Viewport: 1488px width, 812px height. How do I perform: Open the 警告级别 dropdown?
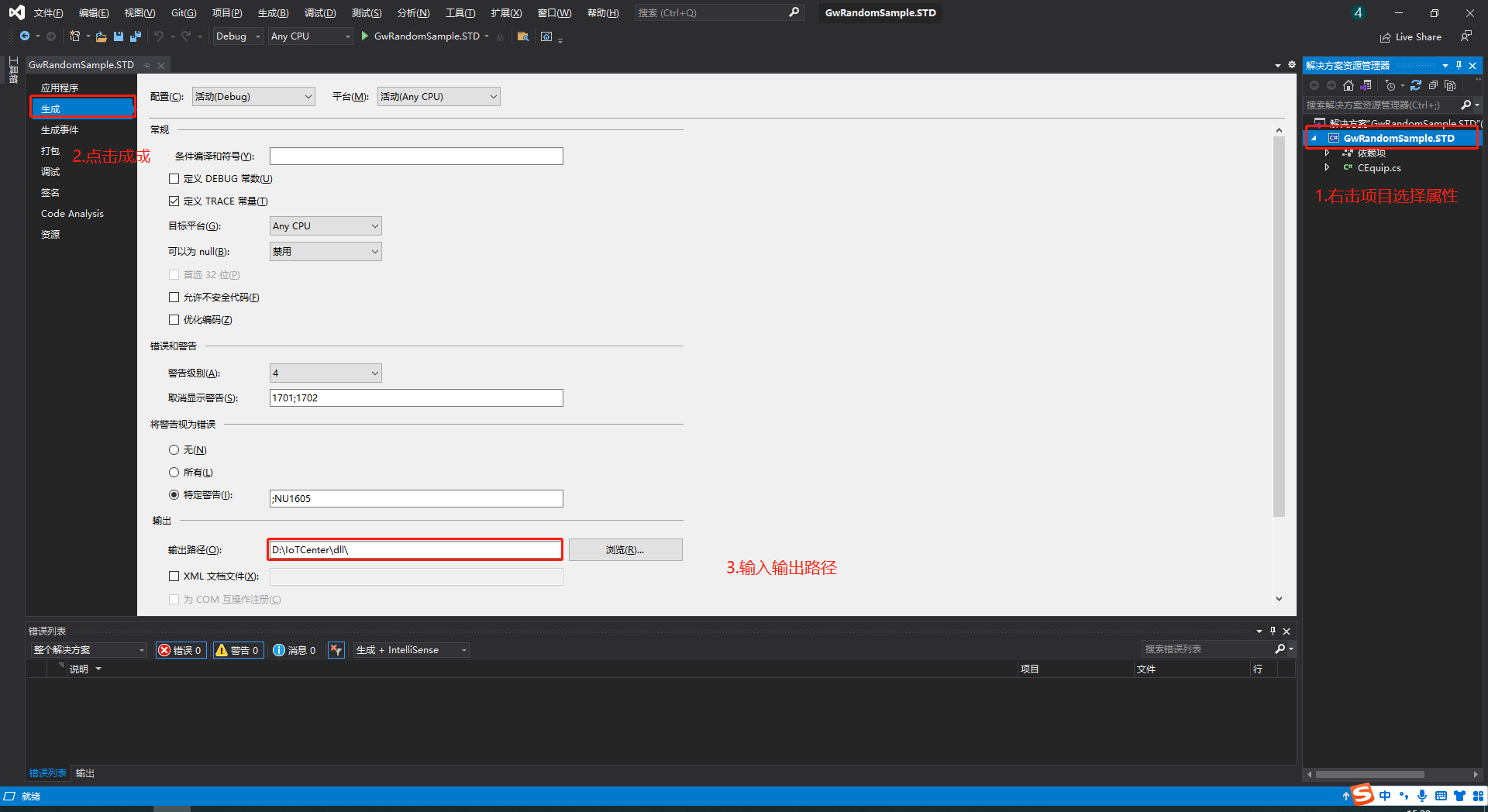coord(325,373)
